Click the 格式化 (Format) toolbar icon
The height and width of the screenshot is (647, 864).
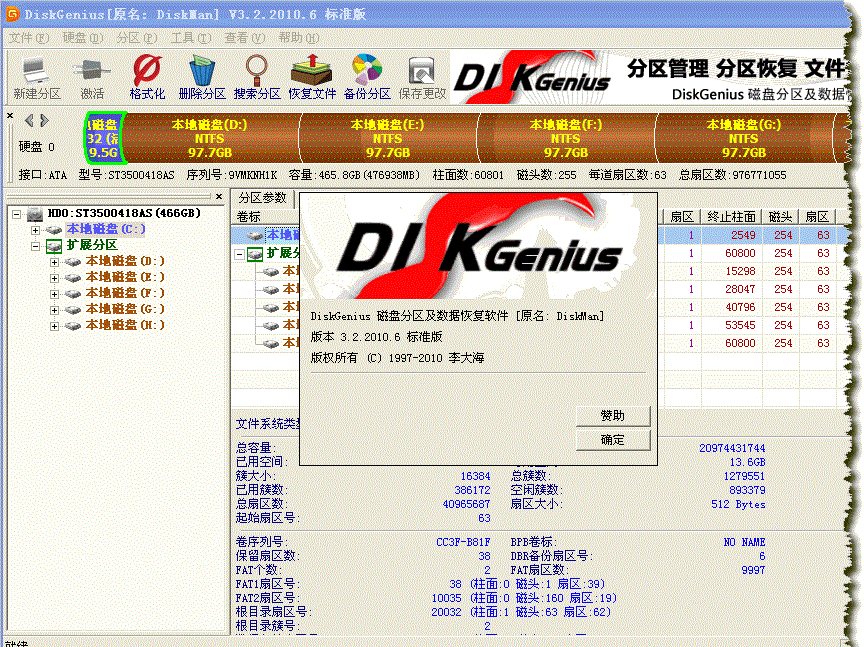tap(147, 78)
